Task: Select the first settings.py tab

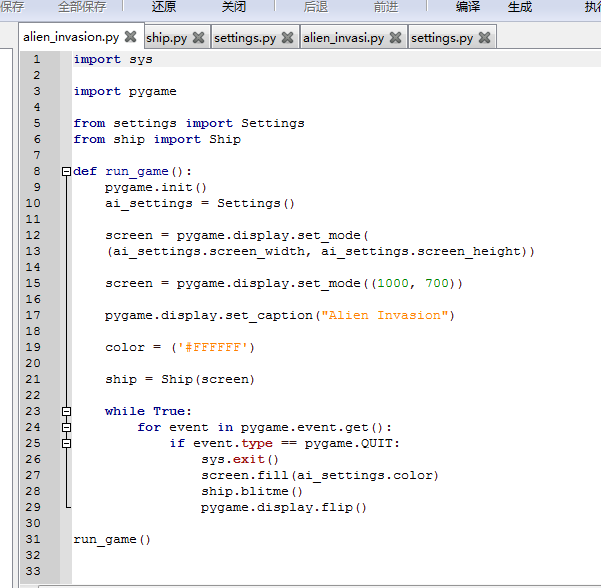Action: pyautogui.click(x=245, y=38)
